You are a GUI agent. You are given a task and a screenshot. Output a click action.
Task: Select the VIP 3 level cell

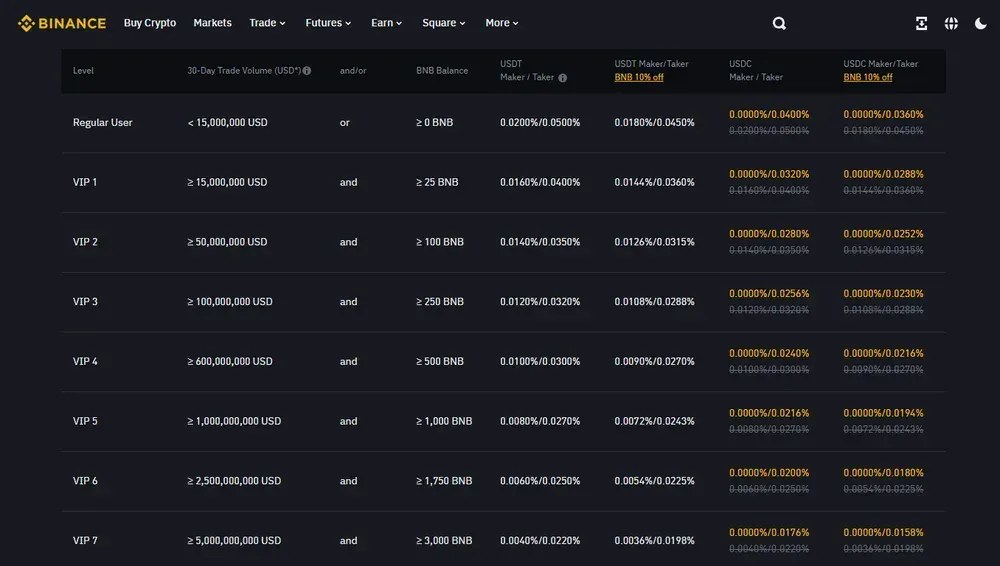pyautogui.click(x=85, y=301)
